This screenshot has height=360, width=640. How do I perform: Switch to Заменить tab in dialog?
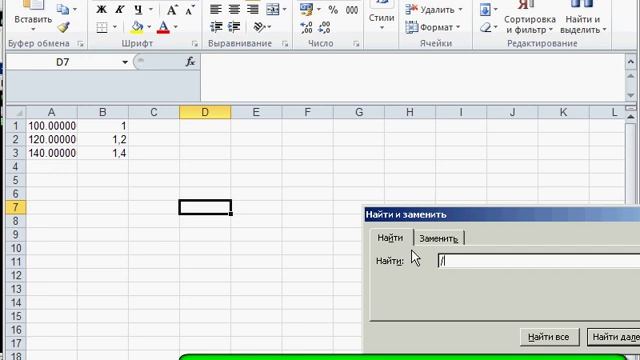click(x=439, y=238)
